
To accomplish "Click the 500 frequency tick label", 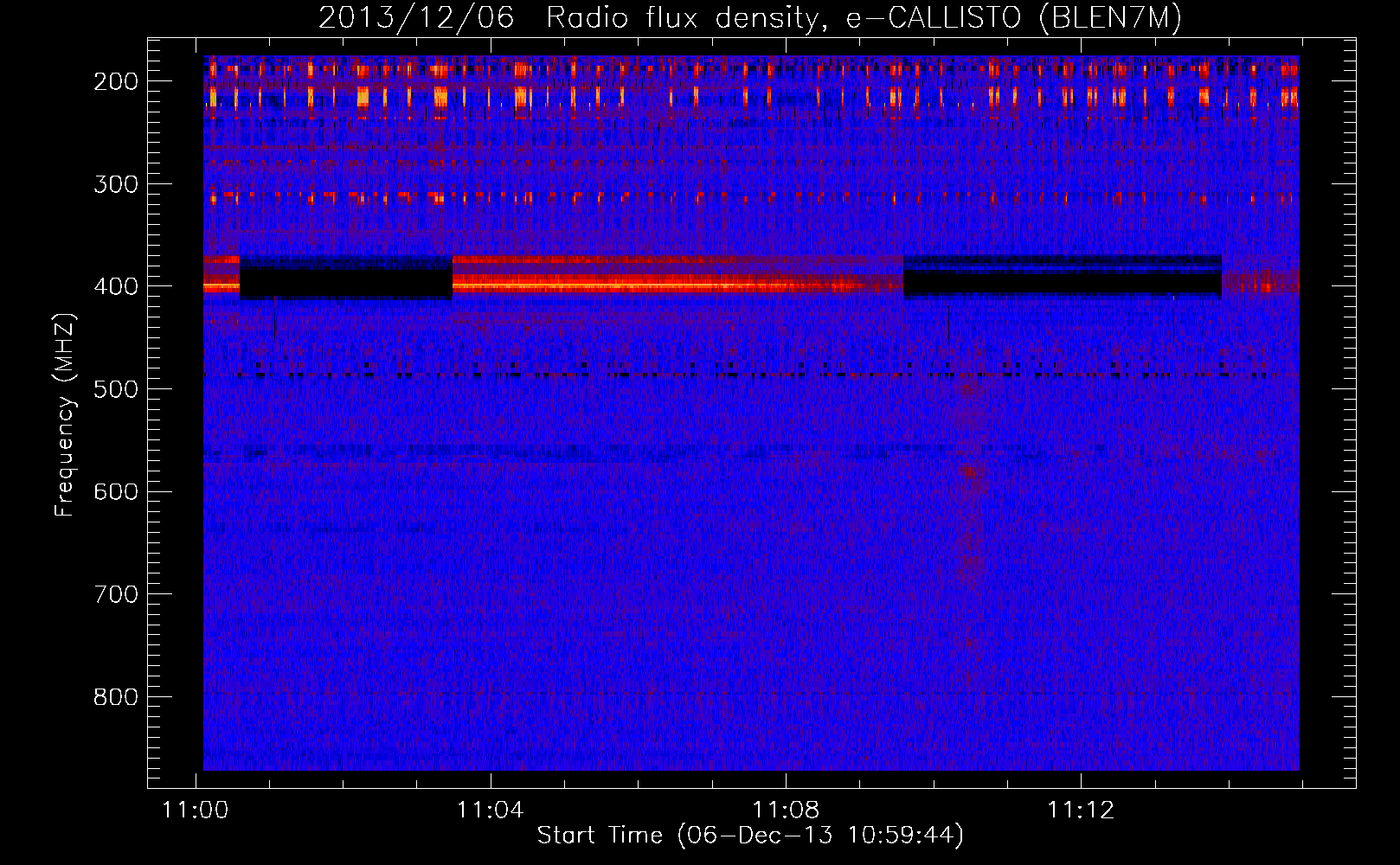I will click(115, 389).
